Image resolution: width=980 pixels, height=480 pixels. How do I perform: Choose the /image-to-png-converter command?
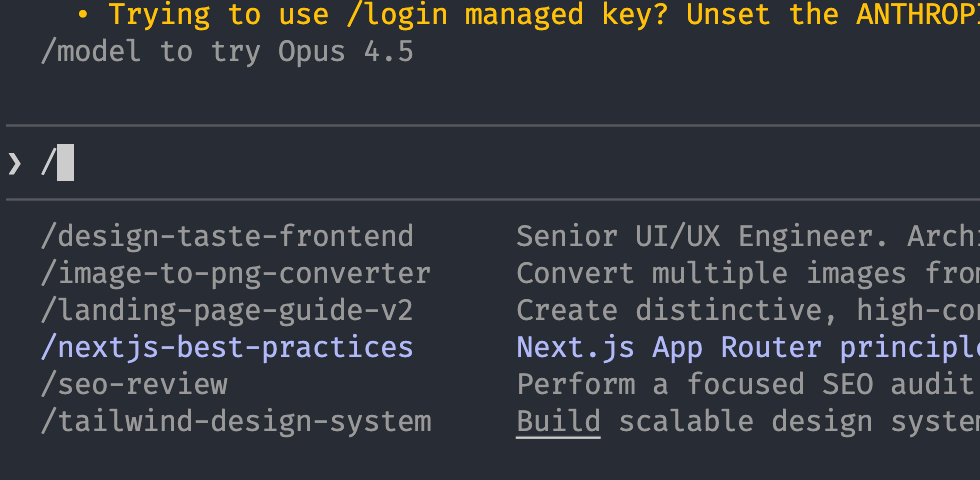point(236,273)
